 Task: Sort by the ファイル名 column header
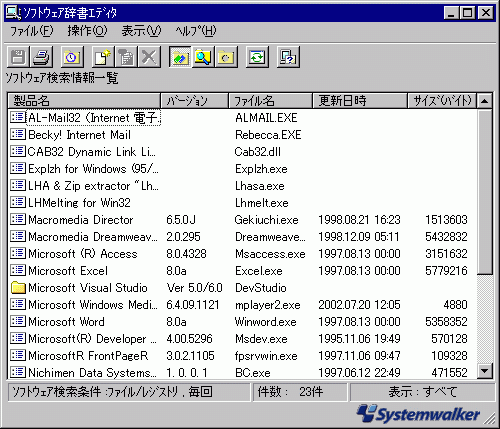tap(270, 100)
